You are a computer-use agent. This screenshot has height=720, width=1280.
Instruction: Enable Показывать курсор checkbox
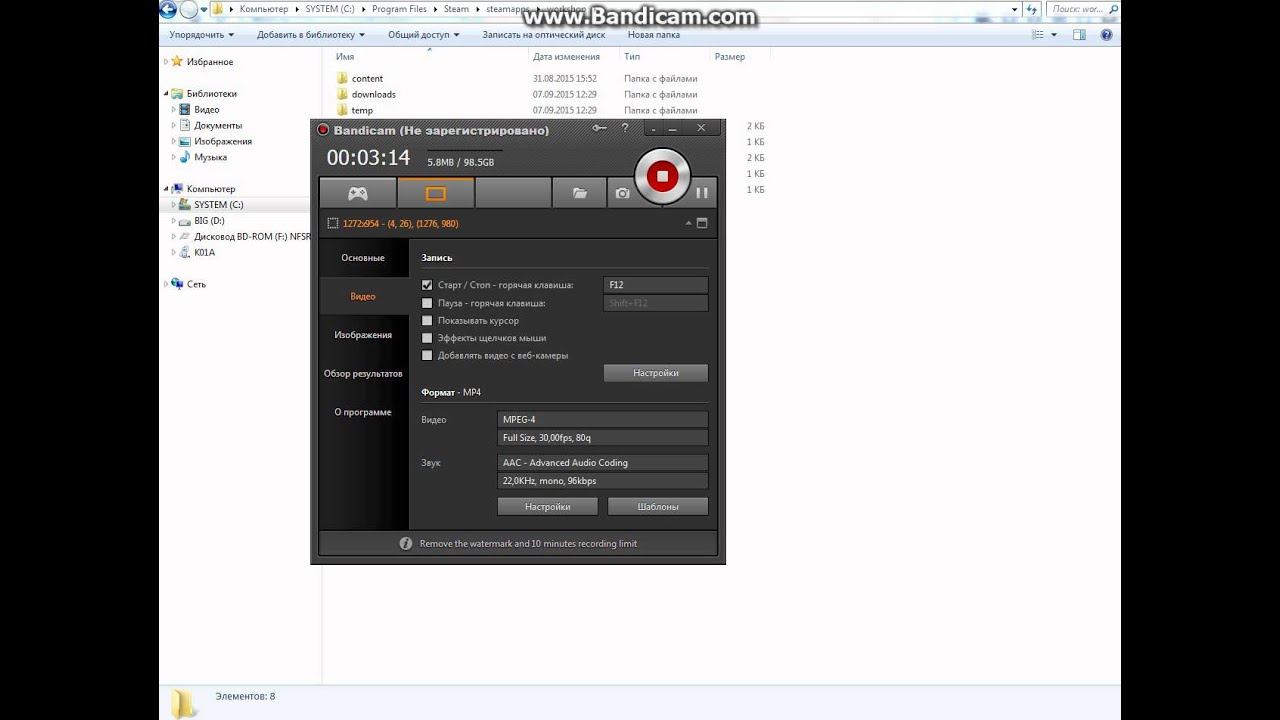tap(427, 321)
